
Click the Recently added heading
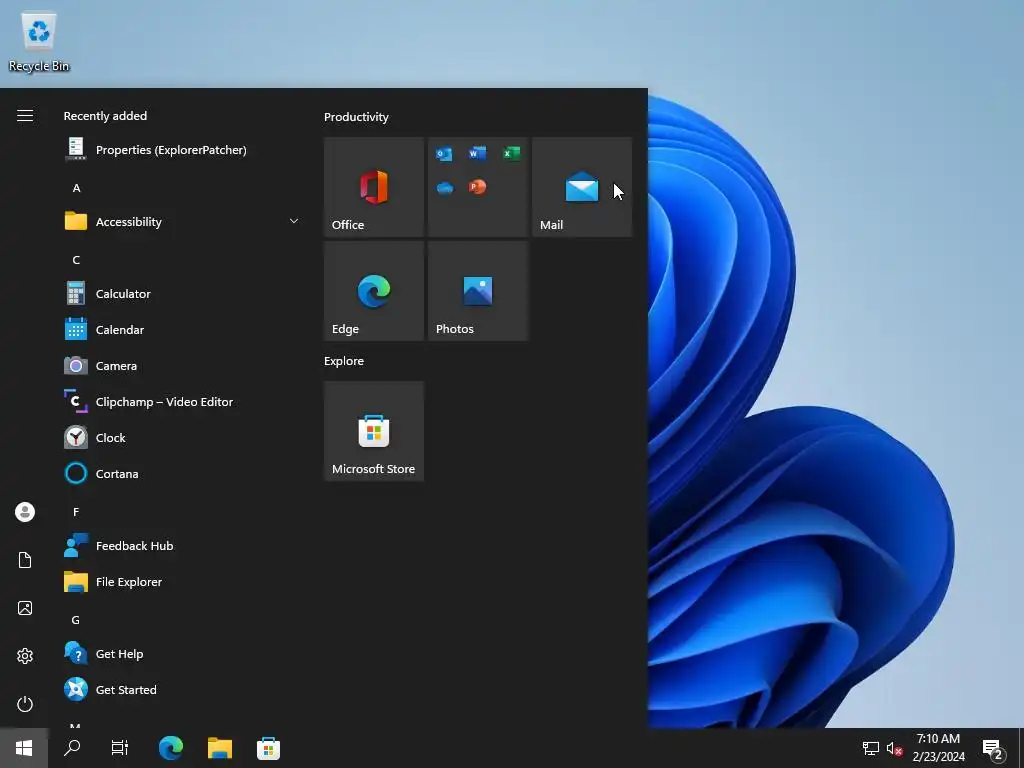pos(105,116)
